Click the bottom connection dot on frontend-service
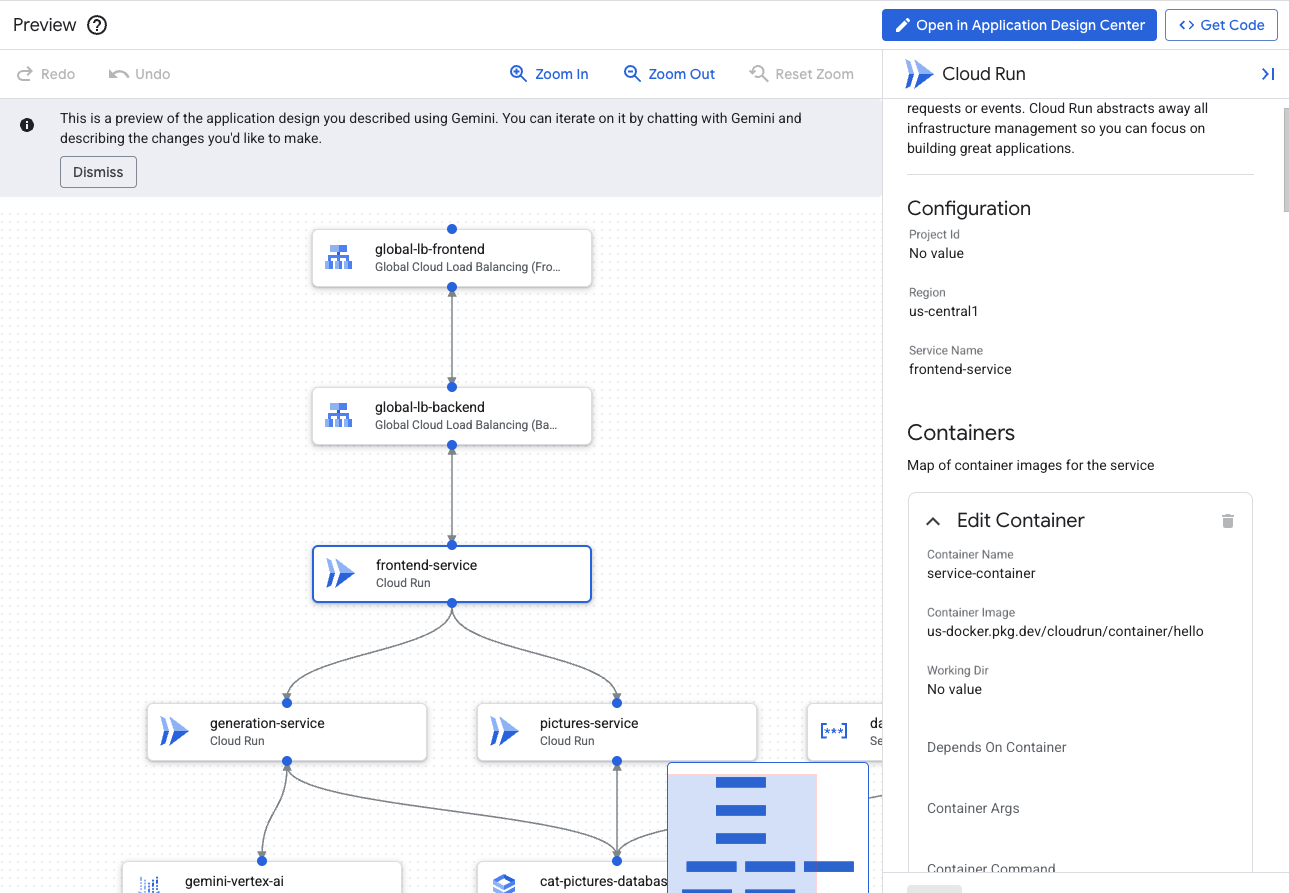This screenshot has height=893, width=1289. pos(452,603)
